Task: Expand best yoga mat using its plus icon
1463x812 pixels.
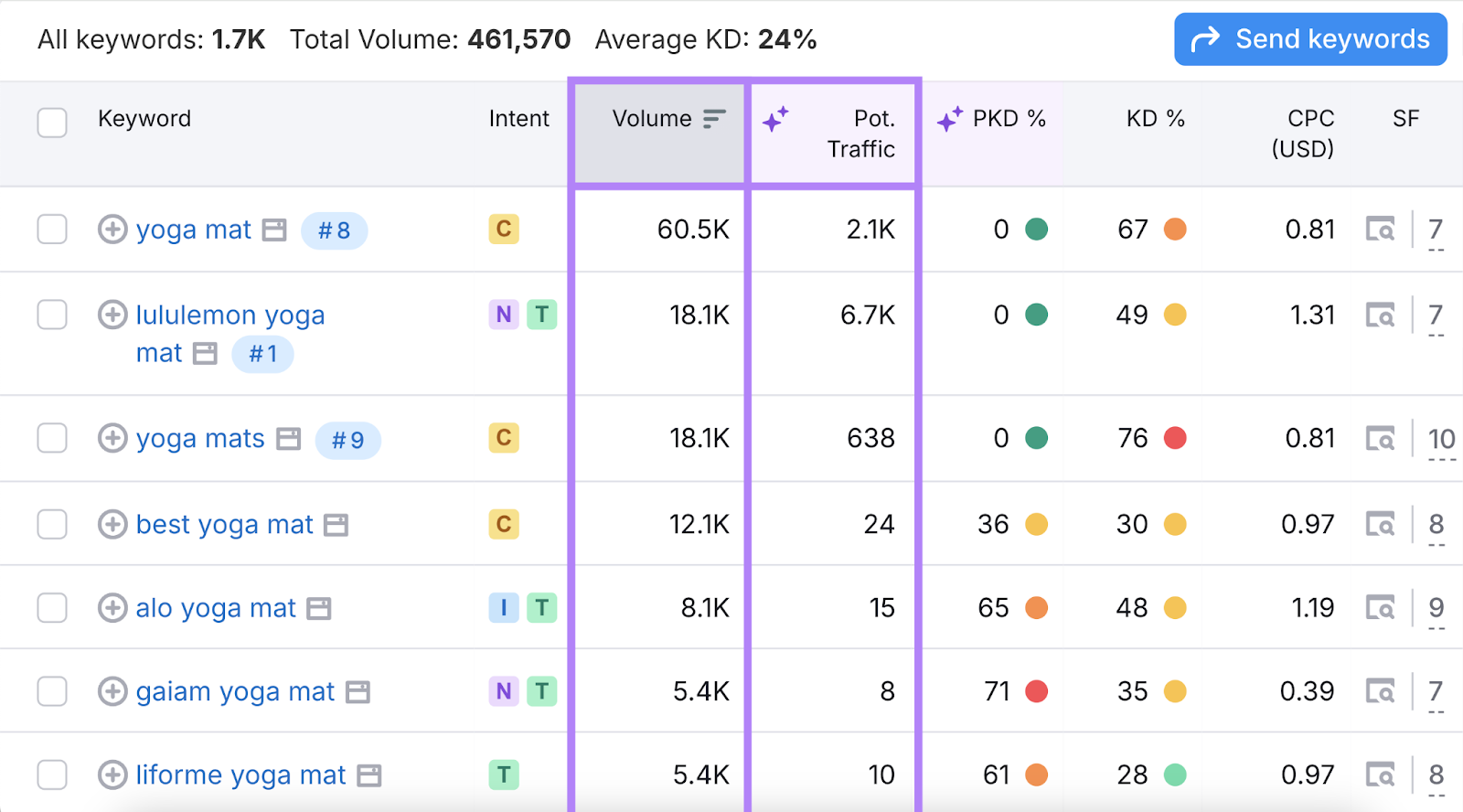Action: coord(112,525)
